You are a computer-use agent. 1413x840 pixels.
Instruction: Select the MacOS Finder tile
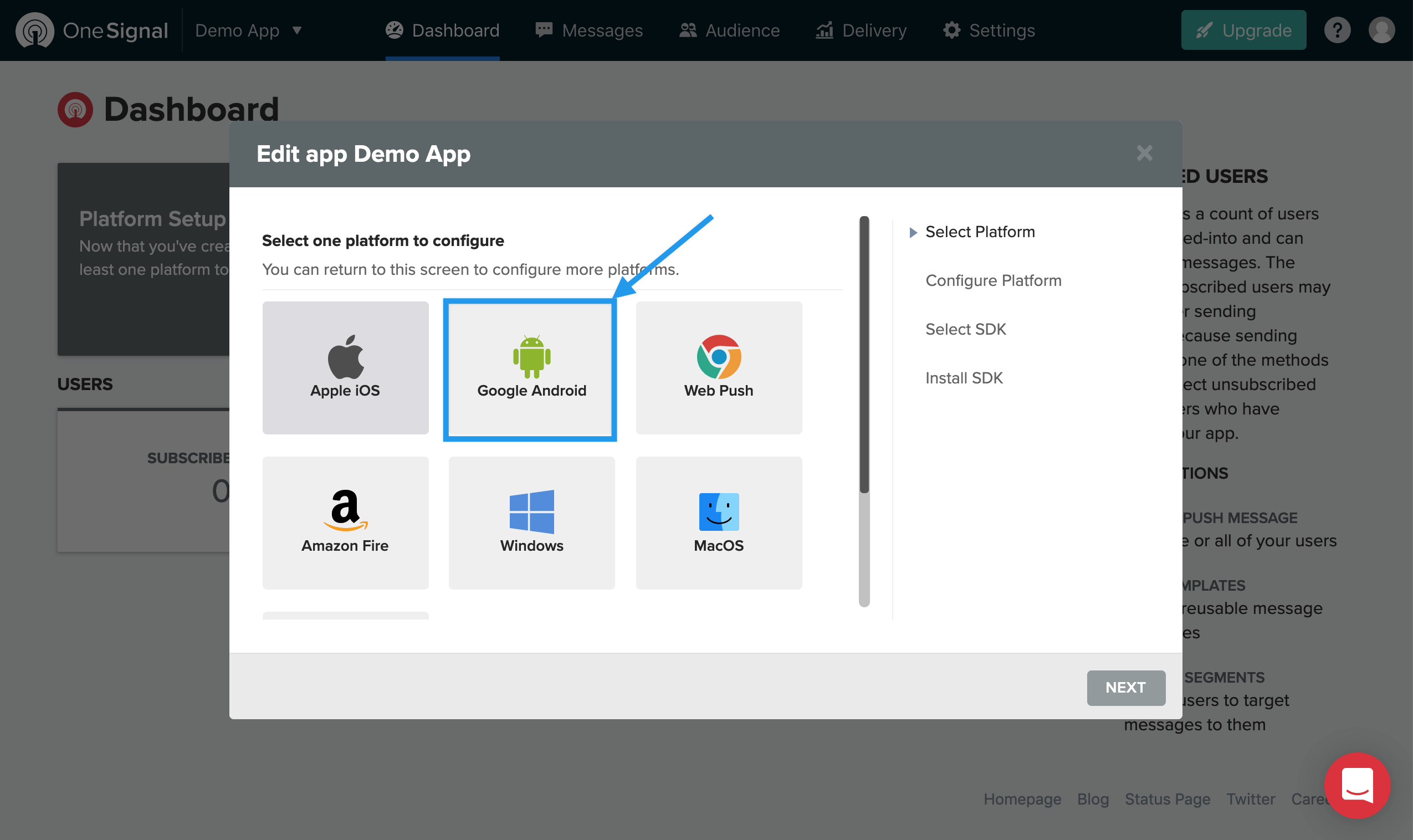click(718, 523)
